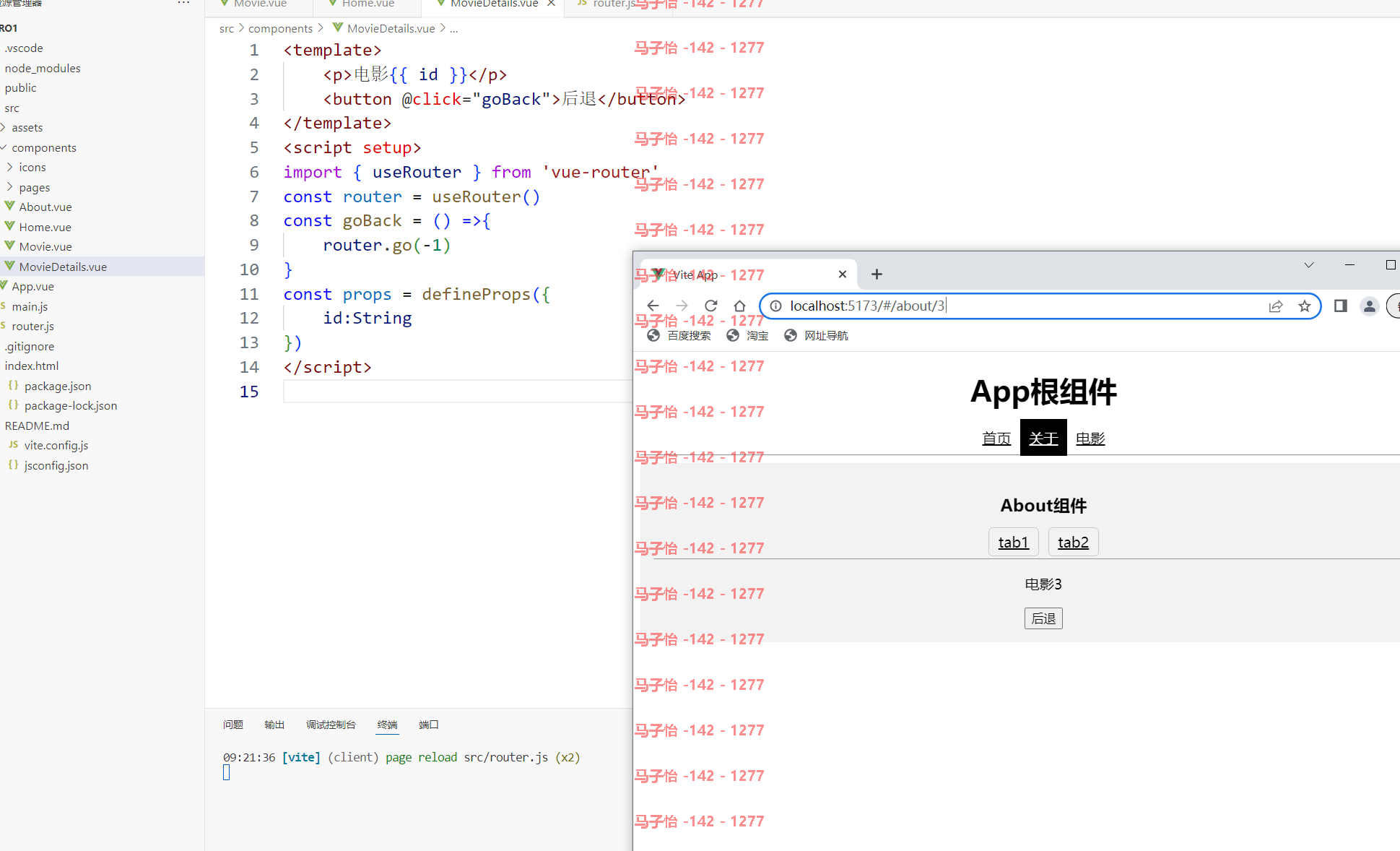Expand the pages folder
The width and height of the screenshot is (1400, 851).
click(x=34, y=187)
